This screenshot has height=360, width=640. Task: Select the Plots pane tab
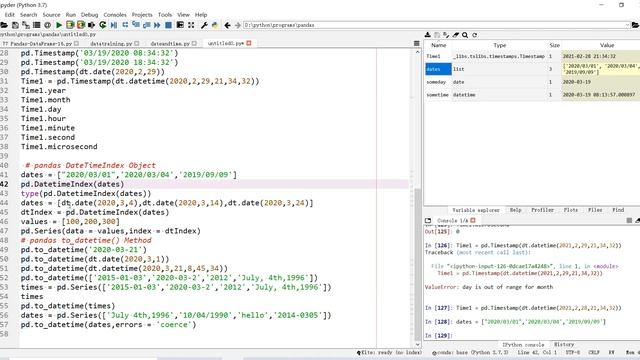pyautogui.click(x=571, y=210)
